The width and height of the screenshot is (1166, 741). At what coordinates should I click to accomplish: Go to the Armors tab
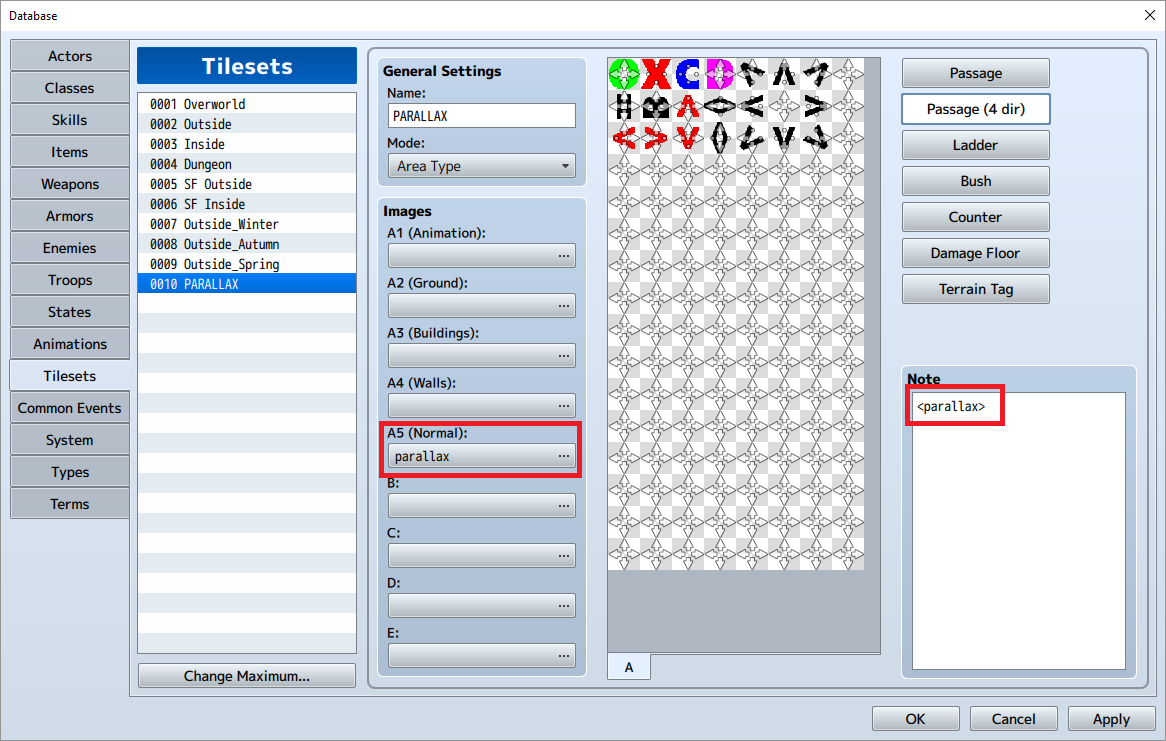point(70,216)
